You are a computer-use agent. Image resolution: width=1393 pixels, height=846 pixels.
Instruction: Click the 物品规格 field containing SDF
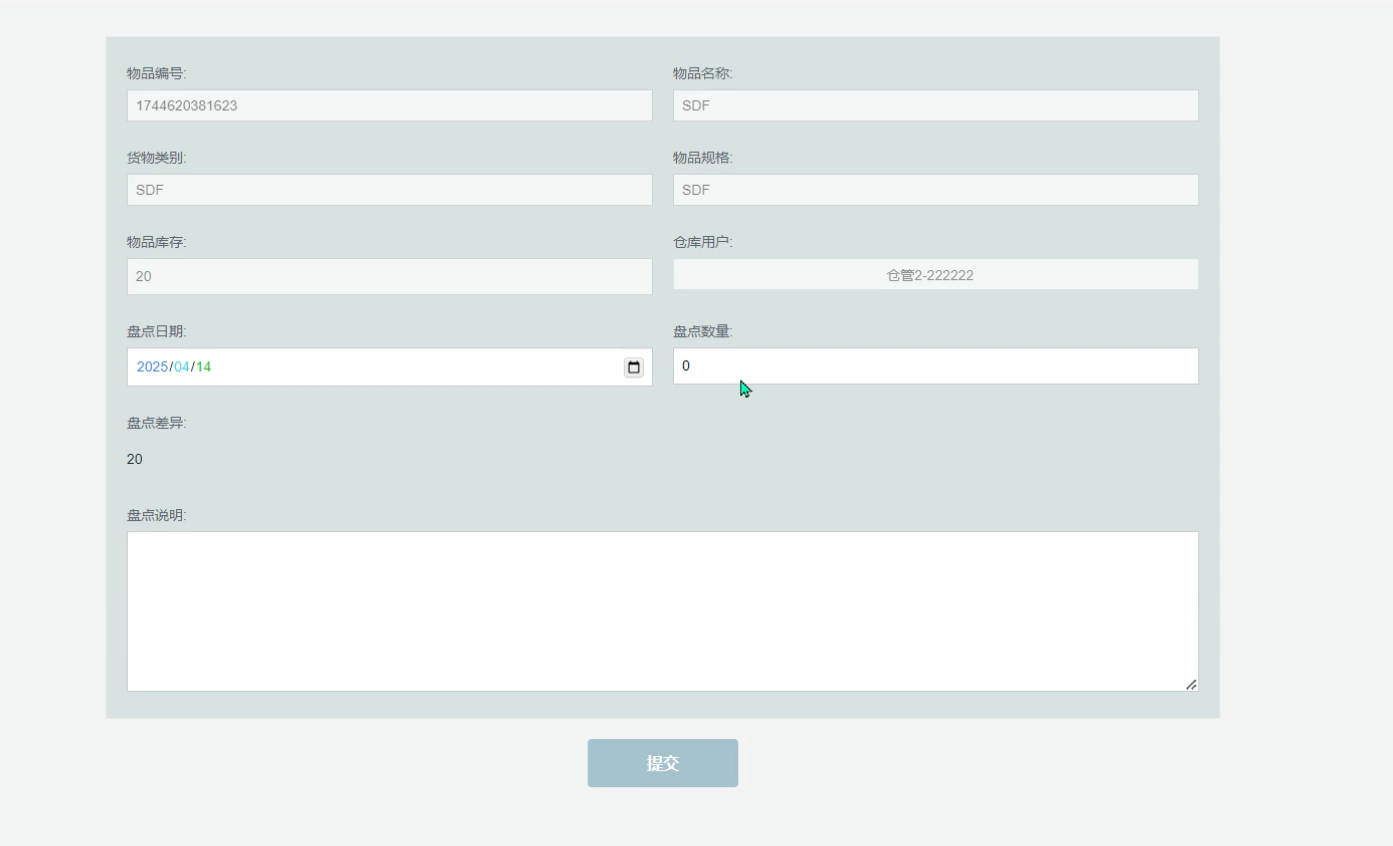[x=936, y=190]
